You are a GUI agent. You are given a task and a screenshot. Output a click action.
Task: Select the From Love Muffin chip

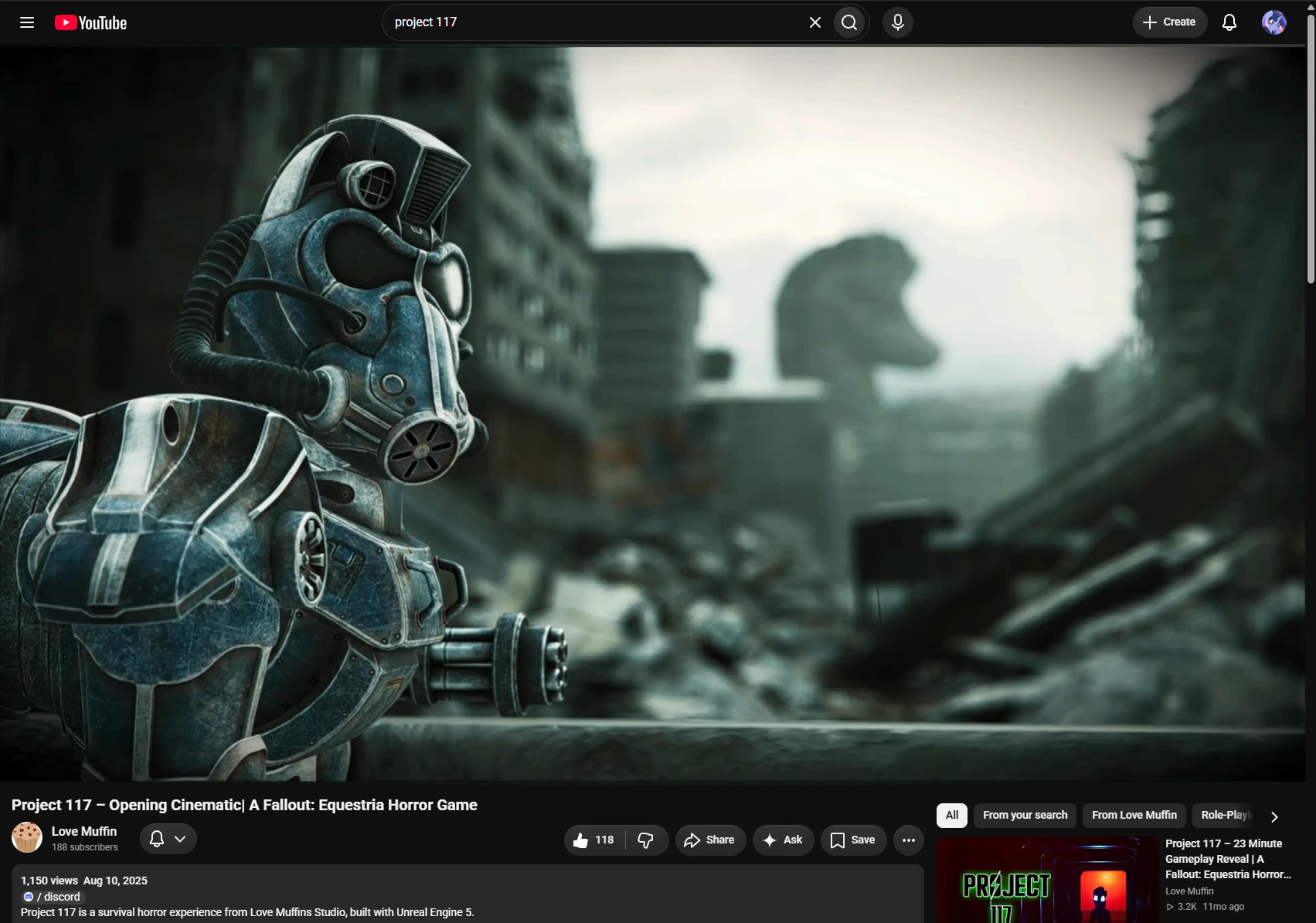coord(1134,815)
